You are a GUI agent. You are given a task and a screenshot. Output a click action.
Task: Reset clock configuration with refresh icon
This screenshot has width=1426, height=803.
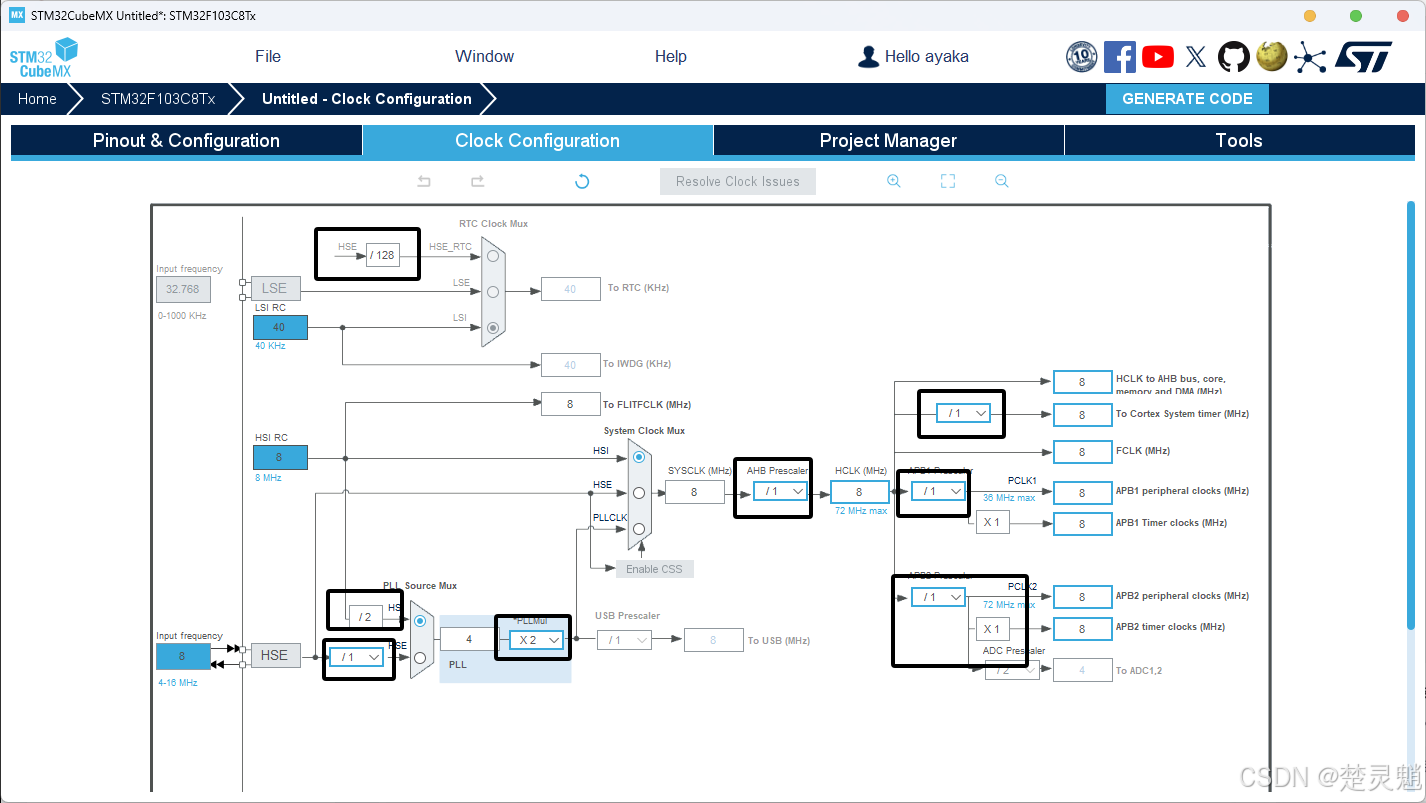pos(582,181)
